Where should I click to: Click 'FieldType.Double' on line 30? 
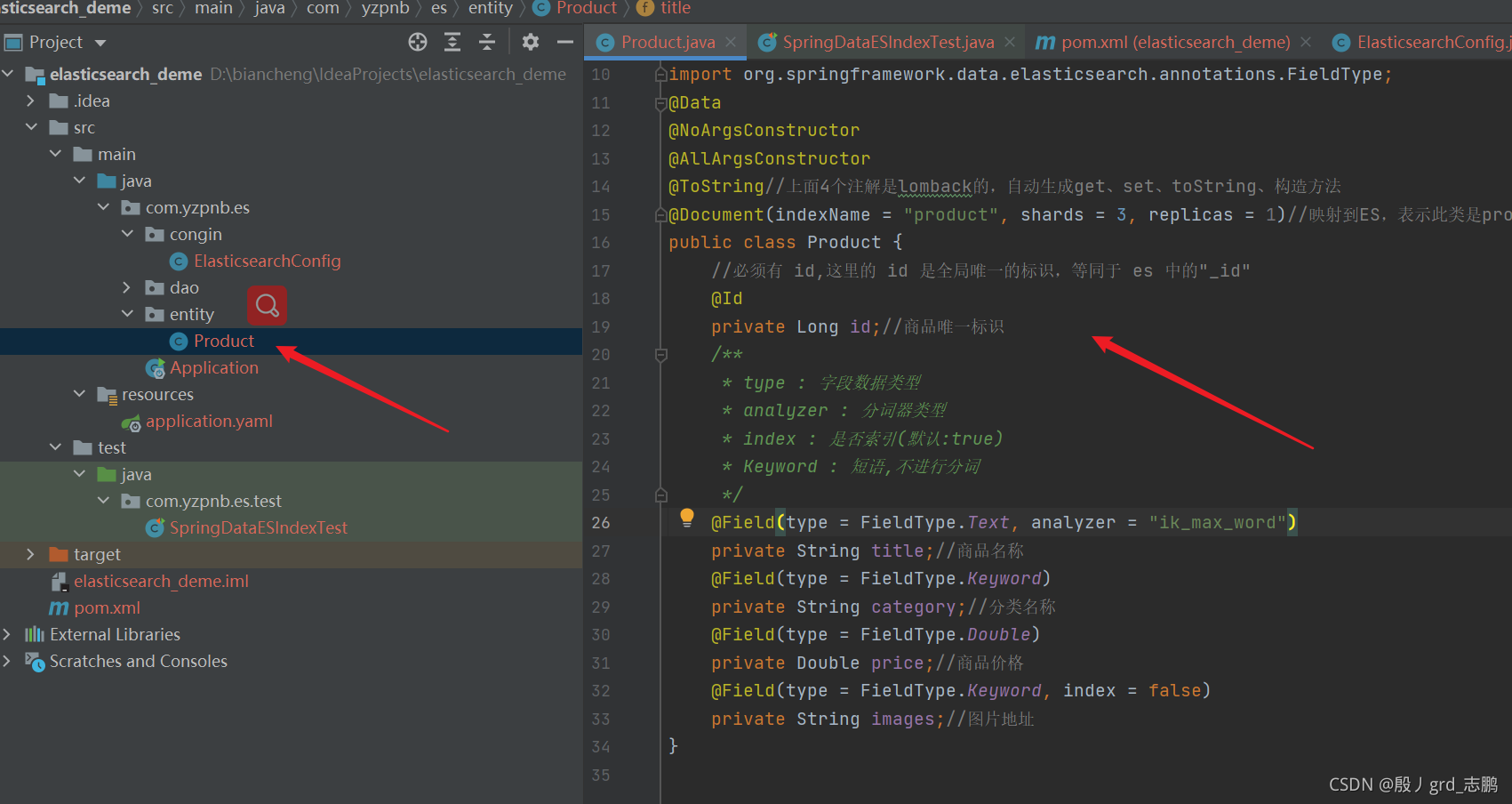945,635
